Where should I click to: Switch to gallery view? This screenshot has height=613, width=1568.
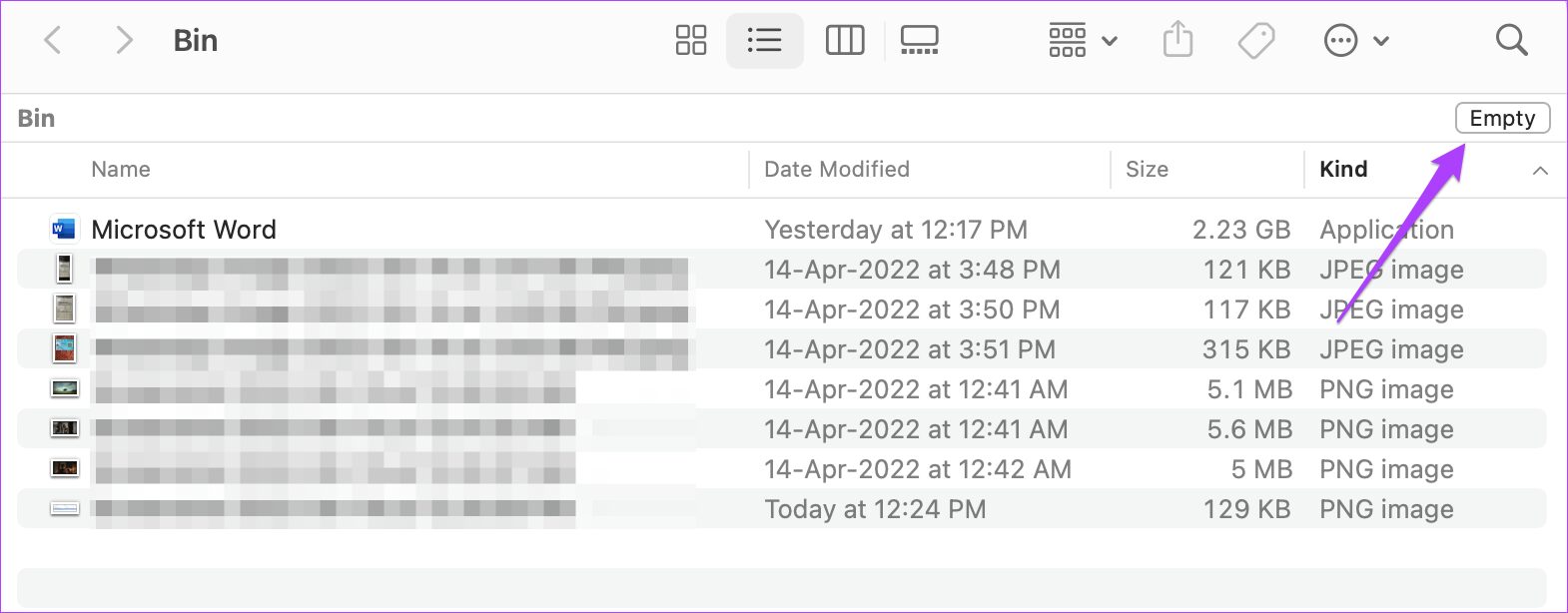click(919, 41)
